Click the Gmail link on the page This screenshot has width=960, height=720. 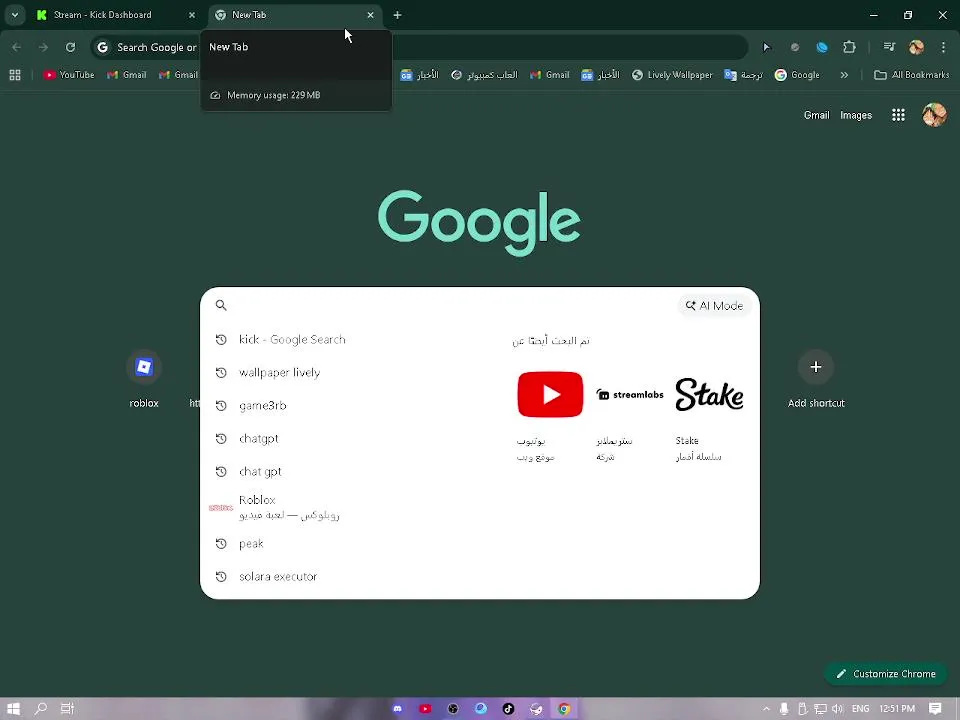tap(816, 115)
